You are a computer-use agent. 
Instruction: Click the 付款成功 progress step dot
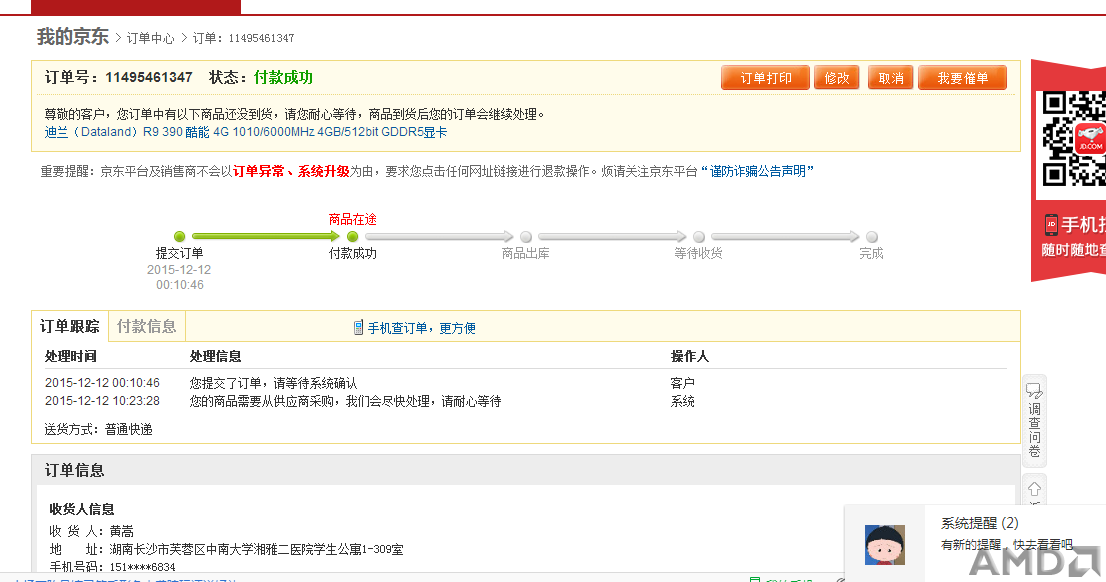point(353,236)
